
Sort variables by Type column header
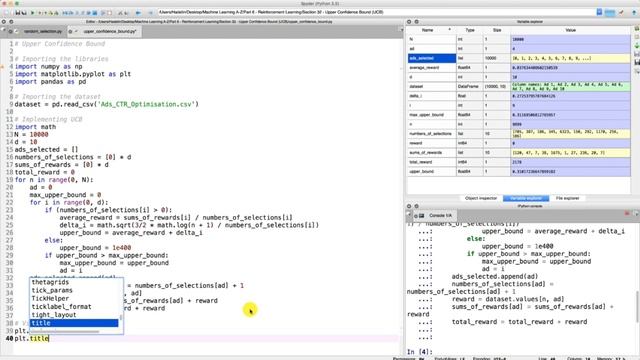470,30
